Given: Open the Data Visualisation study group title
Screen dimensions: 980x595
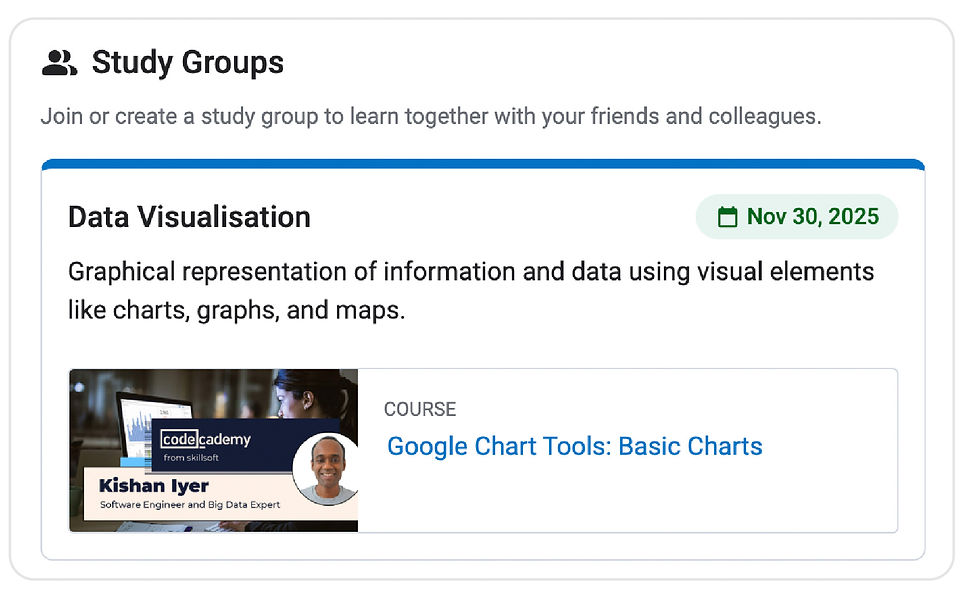Looking at the screenshot, I should [x=189, y=217].
